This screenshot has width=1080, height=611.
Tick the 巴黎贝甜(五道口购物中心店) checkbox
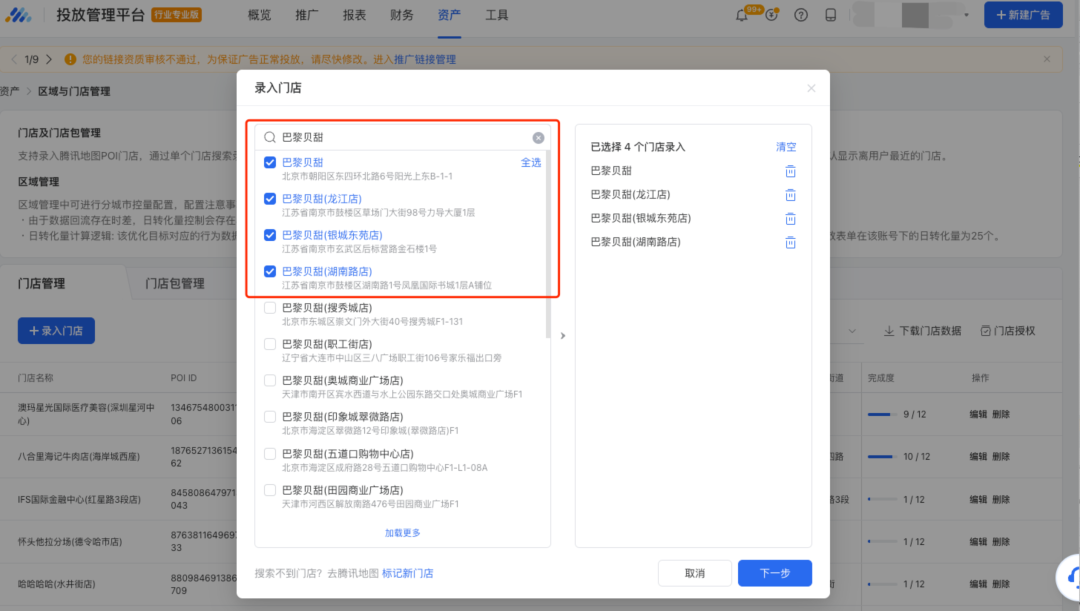tap(270, 454)
